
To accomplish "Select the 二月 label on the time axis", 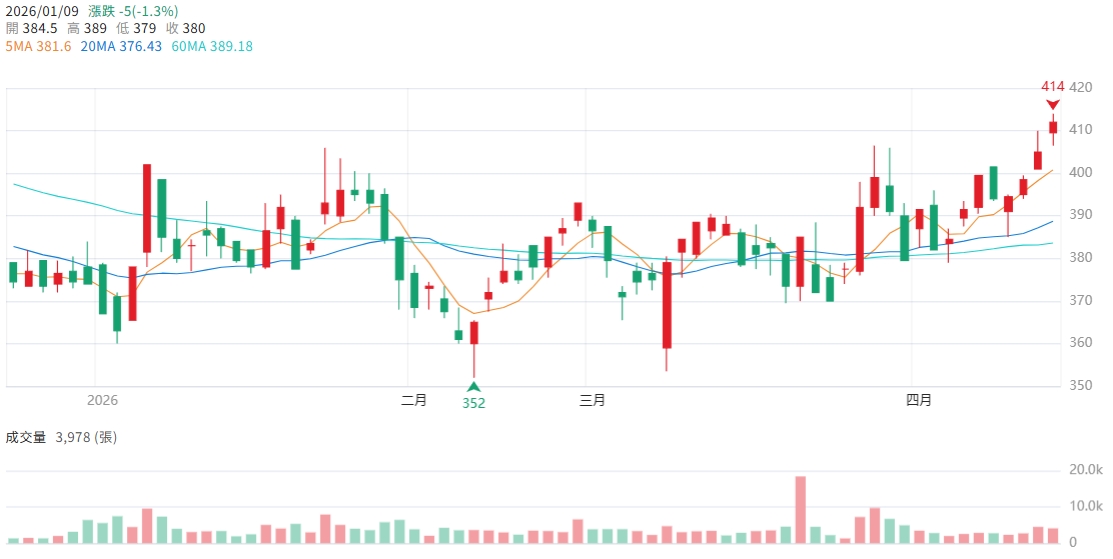I will pos(413,400).
